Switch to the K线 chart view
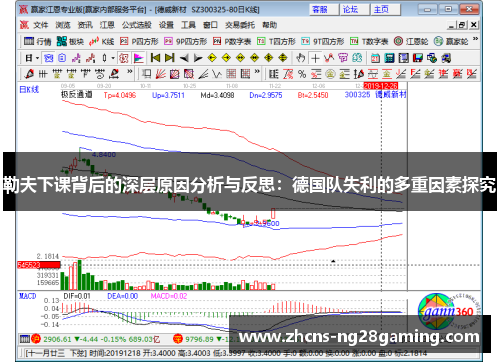The height and width of the screenshot is (362, 500). point(102,41)
